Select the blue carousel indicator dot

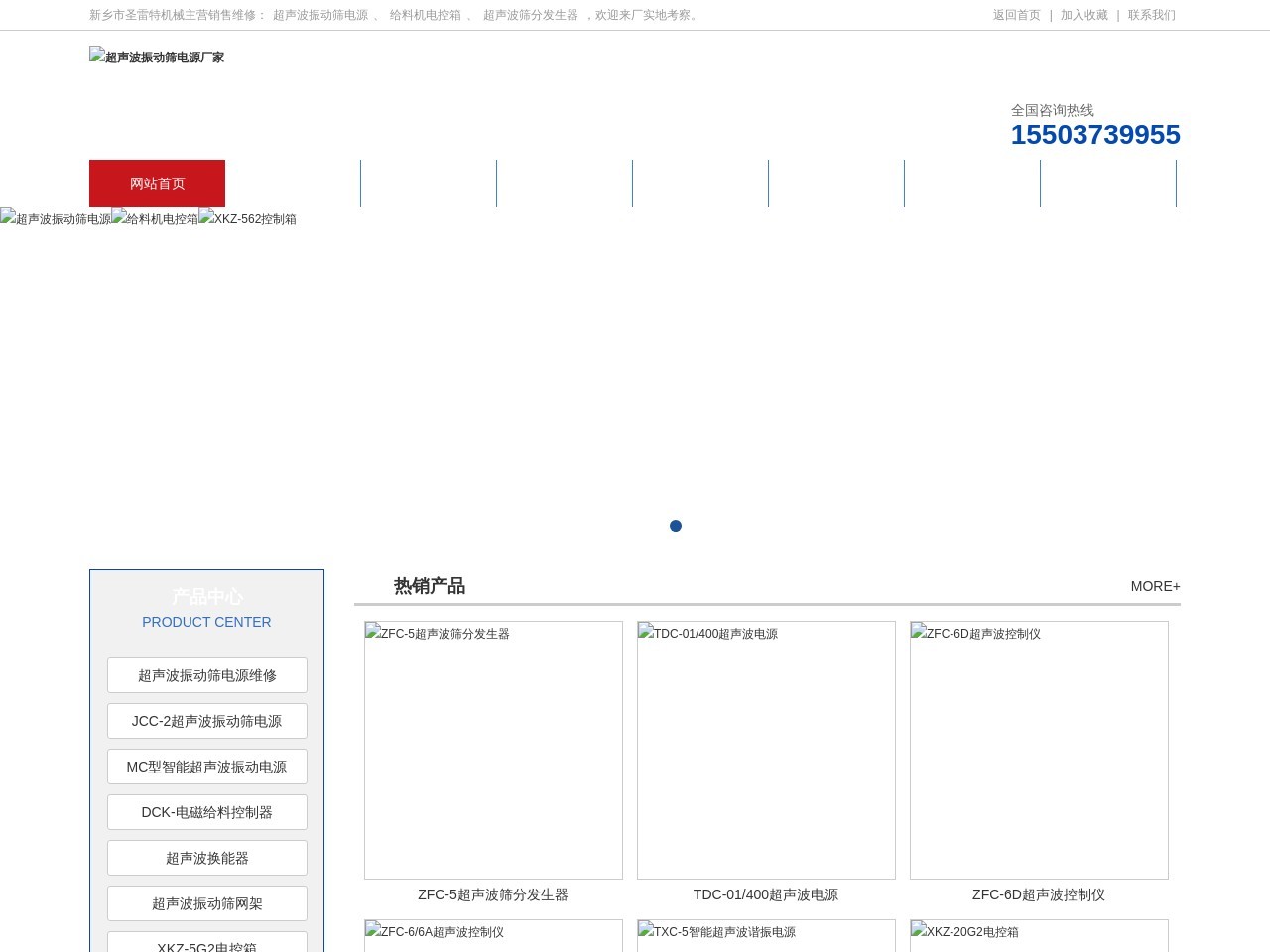[676, 526]
